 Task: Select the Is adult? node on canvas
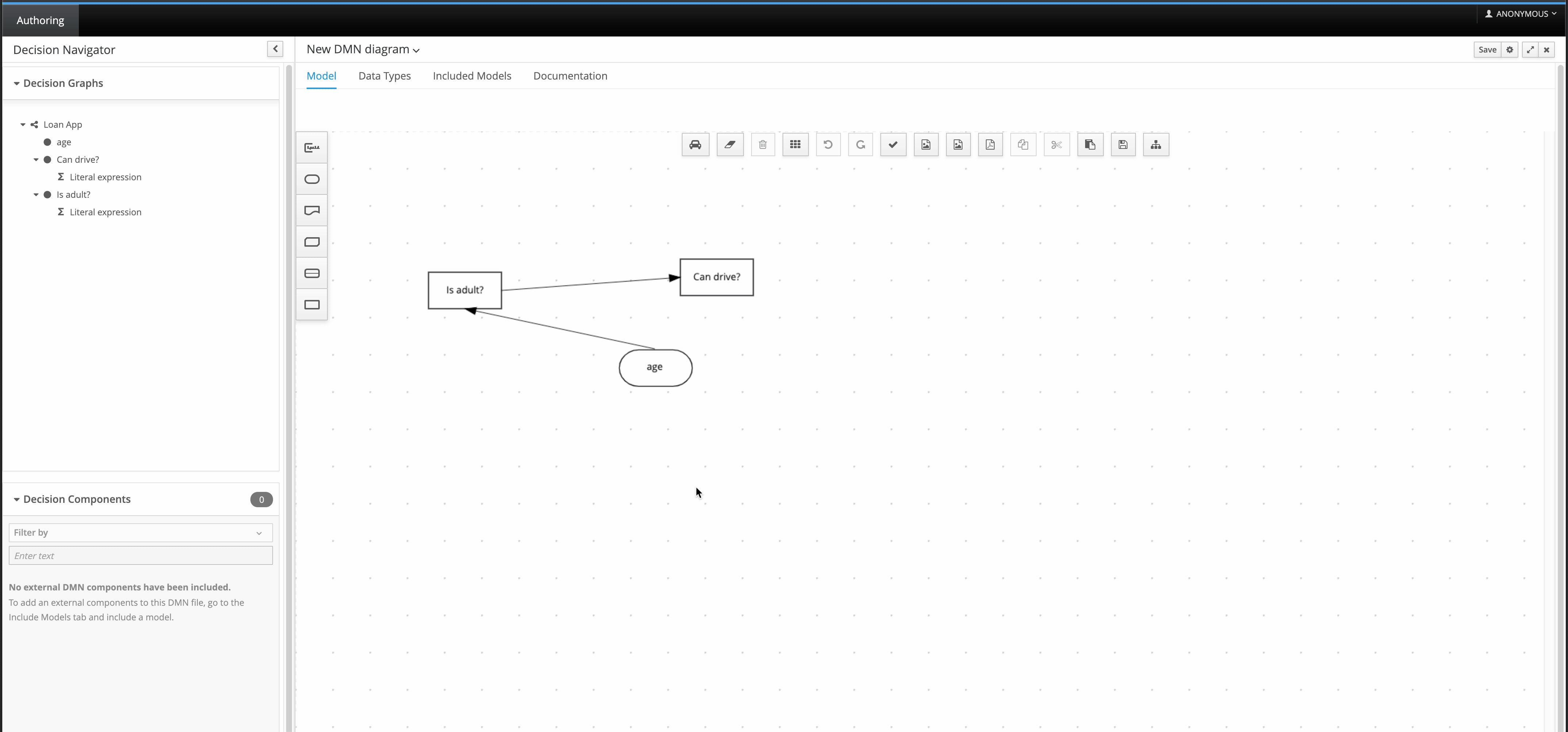pos(465,291)
